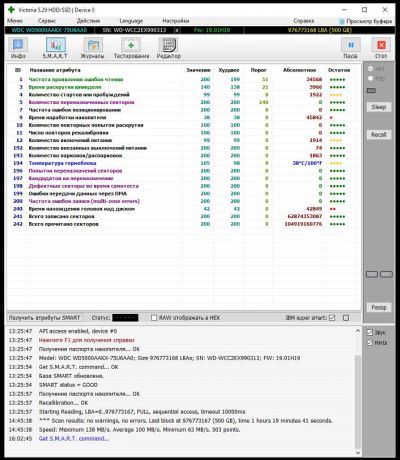Select row 241 Всего записано секторов
The width and height of the screenshot is (400, 460).
[183, 216]
